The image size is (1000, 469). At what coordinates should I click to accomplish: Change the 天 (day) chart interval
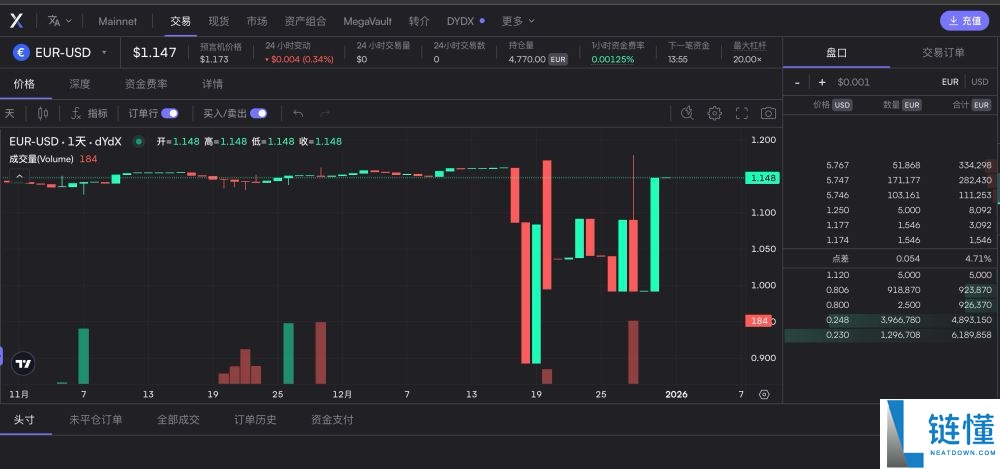pyautogui.click(x=10, y=114)
